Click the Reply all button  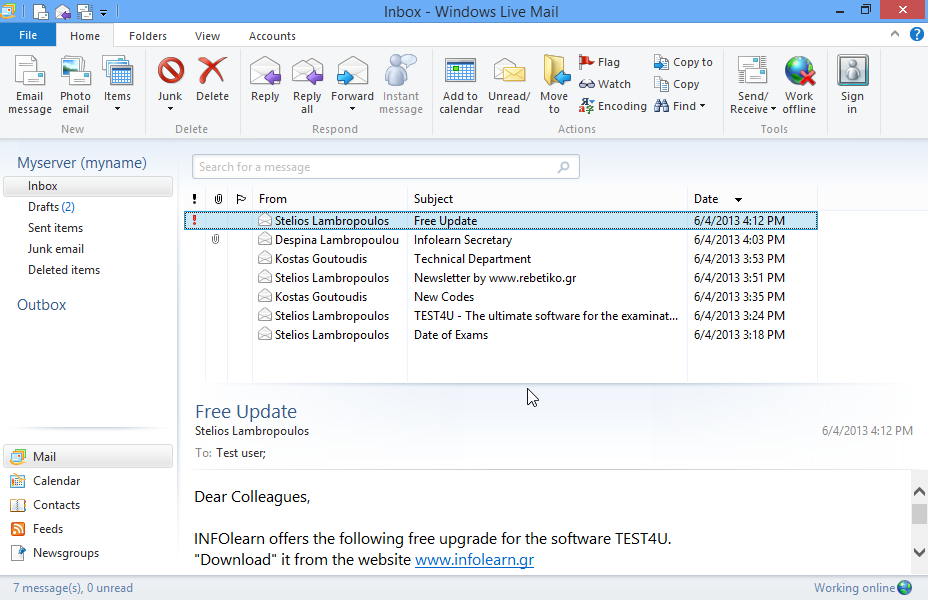point(307,84)
